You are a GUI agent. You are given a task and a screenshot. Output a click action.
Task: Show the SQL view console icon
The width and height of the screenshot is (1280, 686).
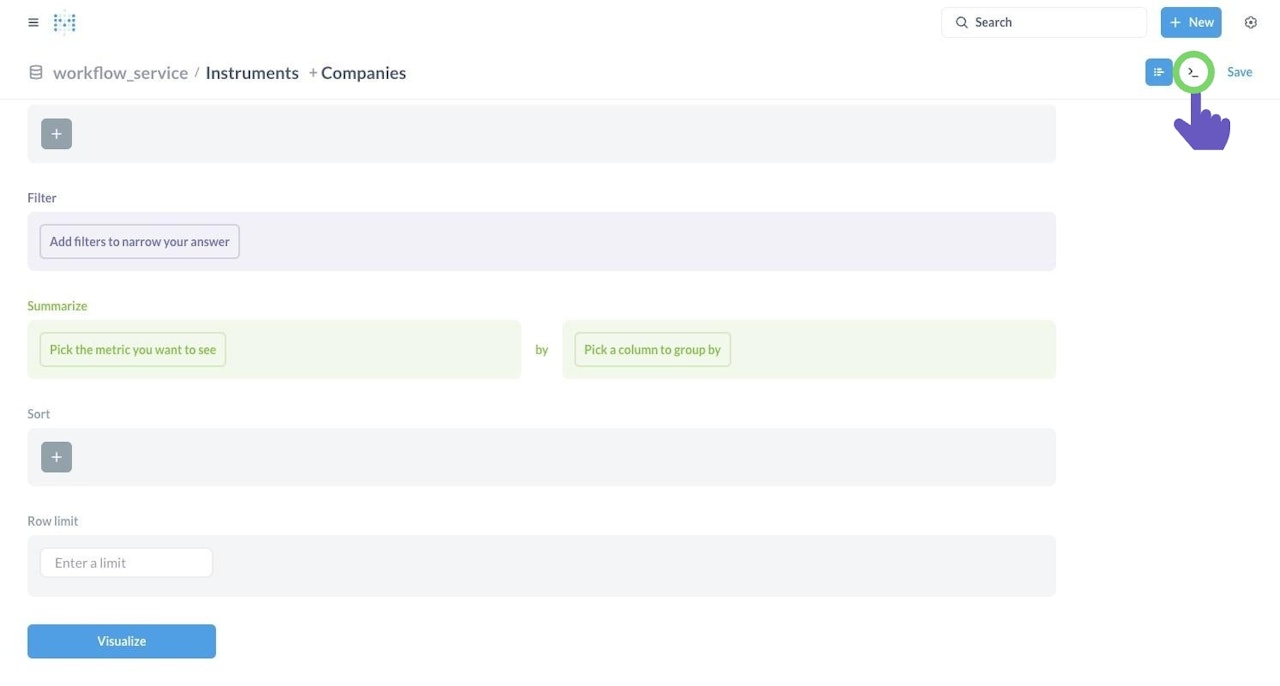point(1193,72)
